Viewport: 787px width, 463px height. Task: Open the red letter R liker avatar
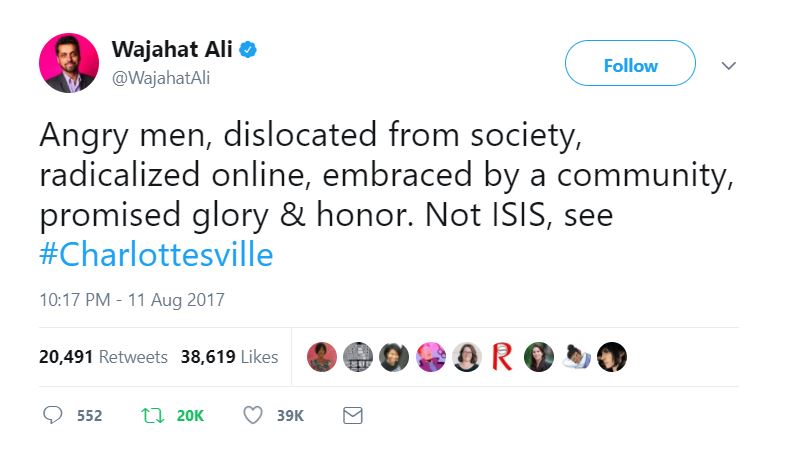click(502, 357)
